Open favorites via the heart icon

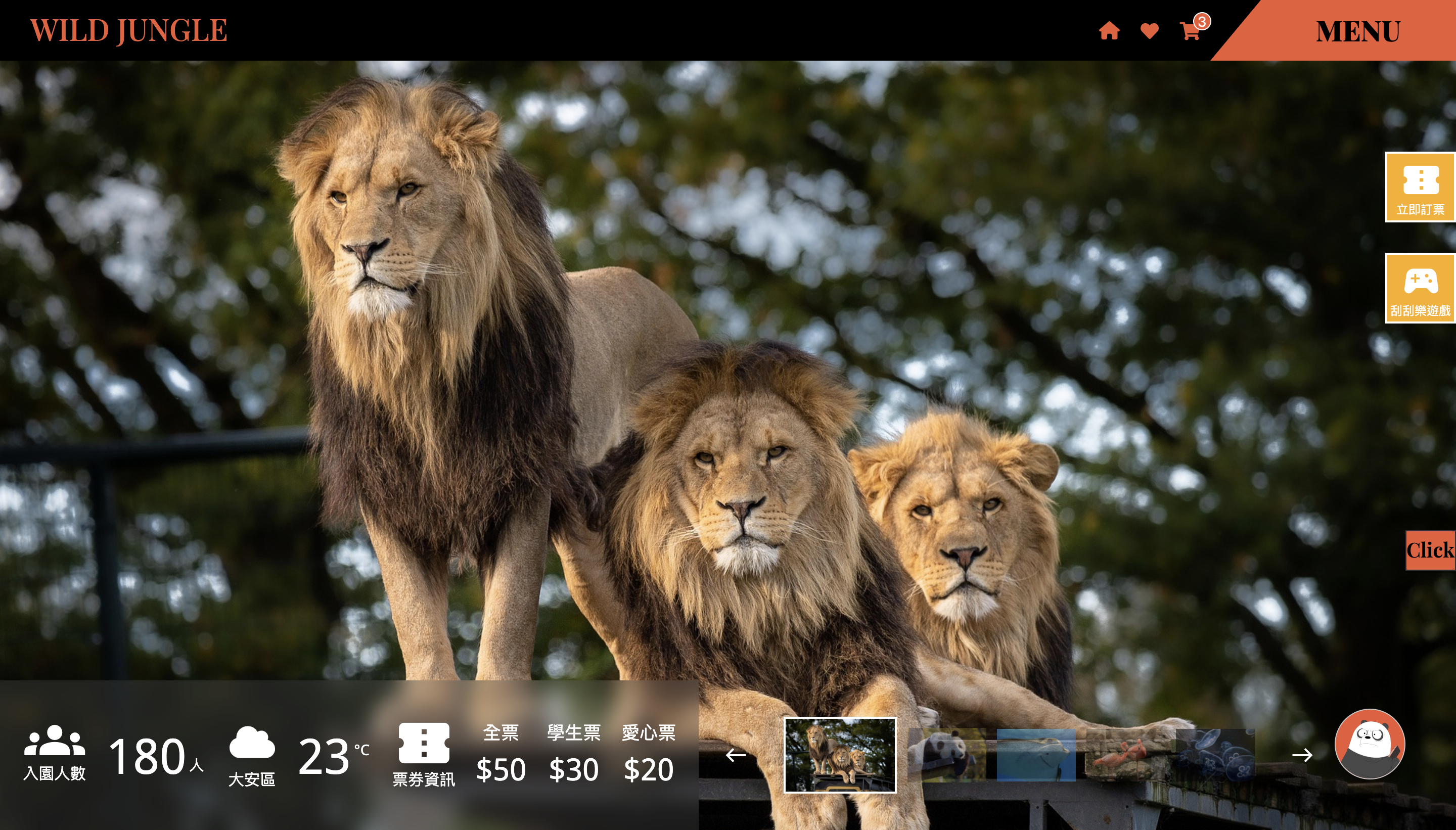tap(1149, 31)
